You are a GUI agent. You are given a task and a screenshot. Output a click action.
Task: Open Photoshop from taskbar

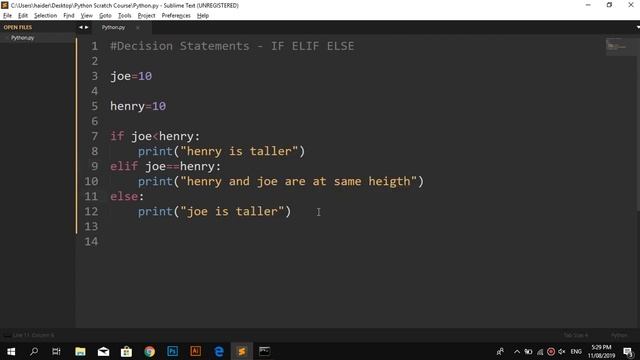click(172, 351)
